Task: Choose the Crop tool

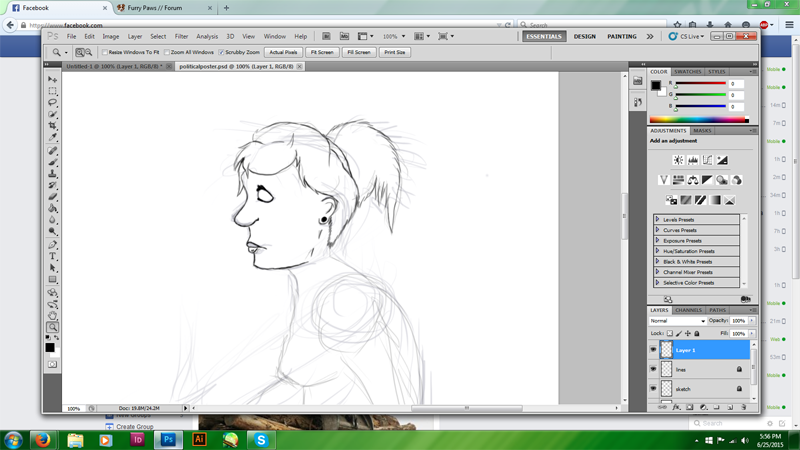Action: click(x=53, y=127)
